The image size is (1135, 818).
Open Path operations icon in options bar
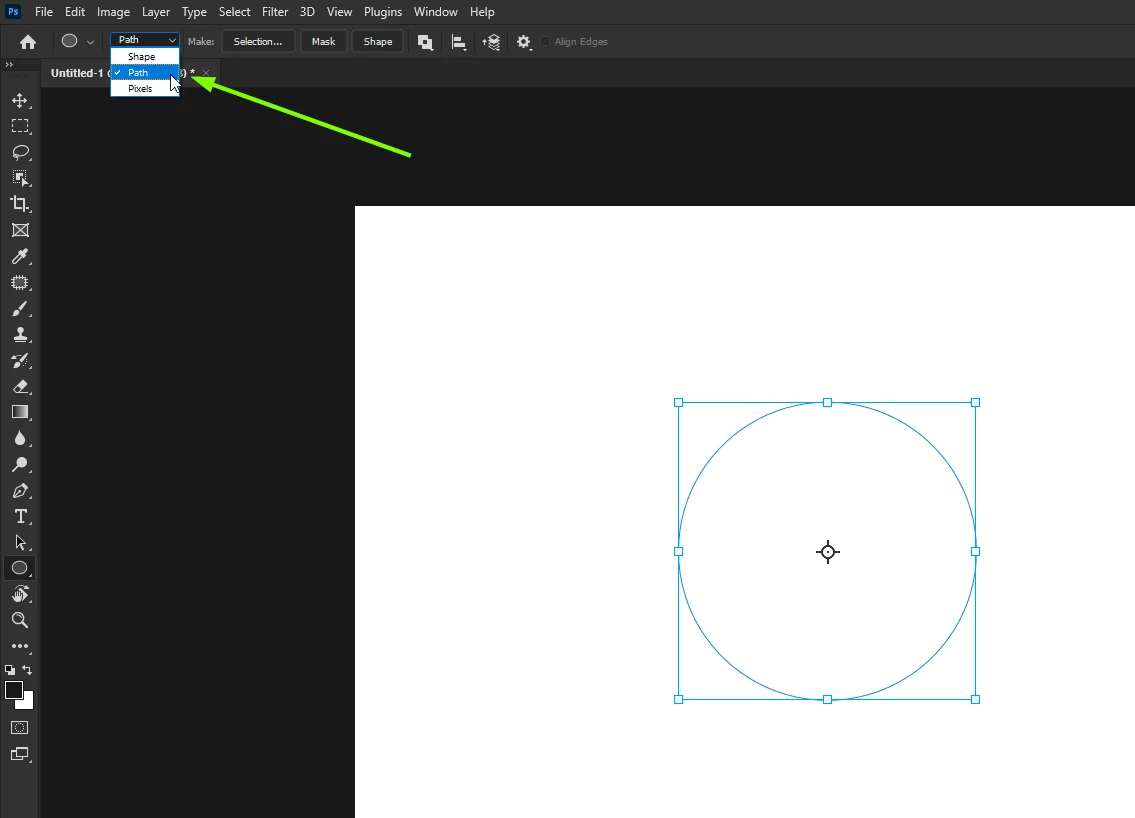point(425,42)
